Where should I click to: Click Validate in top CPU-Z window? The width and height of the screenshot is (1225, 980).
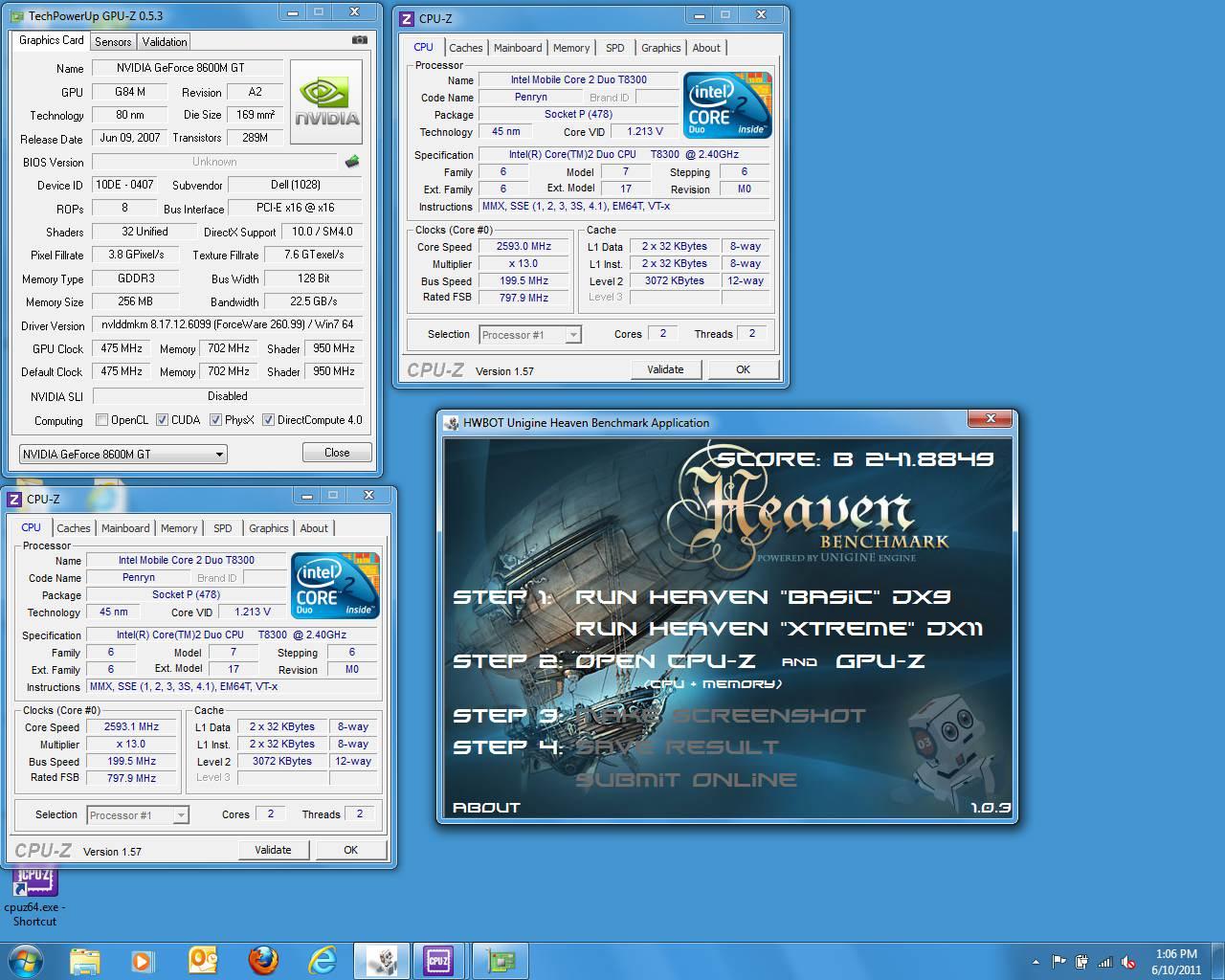pos(665,369)
